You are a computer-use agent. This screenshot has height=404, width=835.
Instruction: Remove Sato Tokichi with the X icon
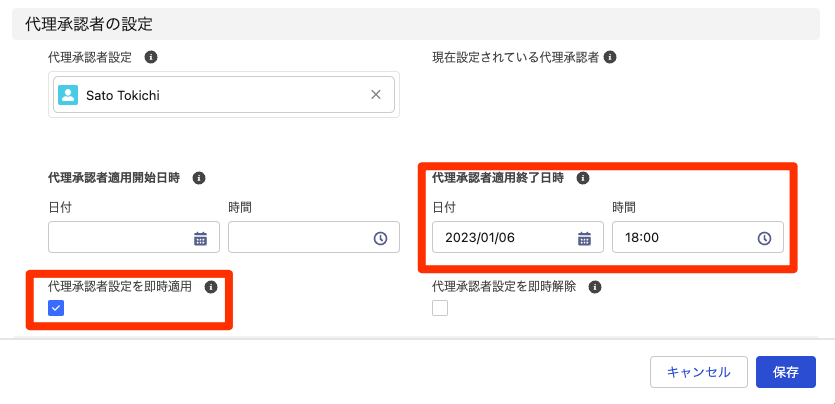[x=376, y=95]
